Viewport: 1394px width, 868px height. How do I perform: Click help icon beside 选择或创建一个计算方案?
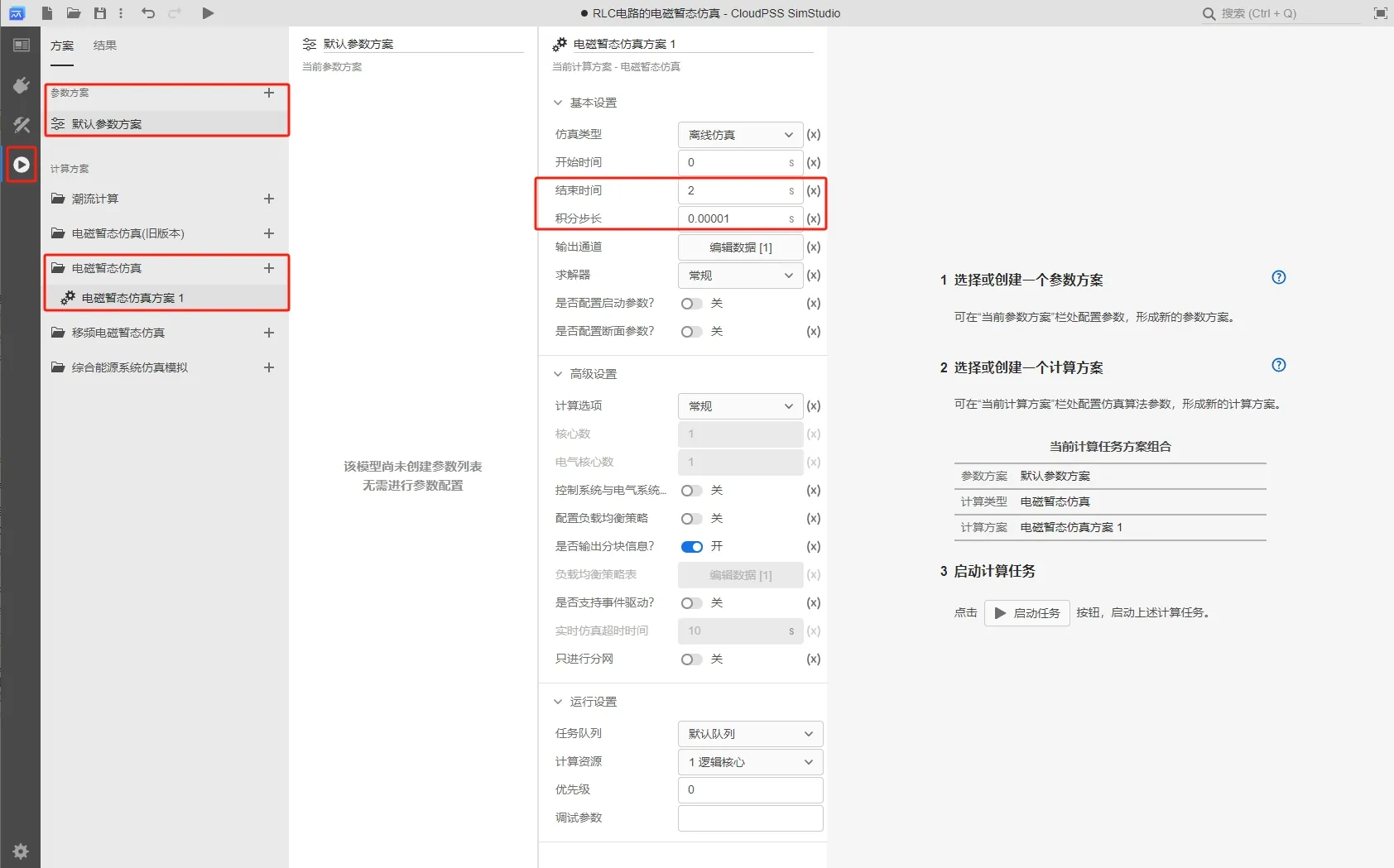[1279, 365]
